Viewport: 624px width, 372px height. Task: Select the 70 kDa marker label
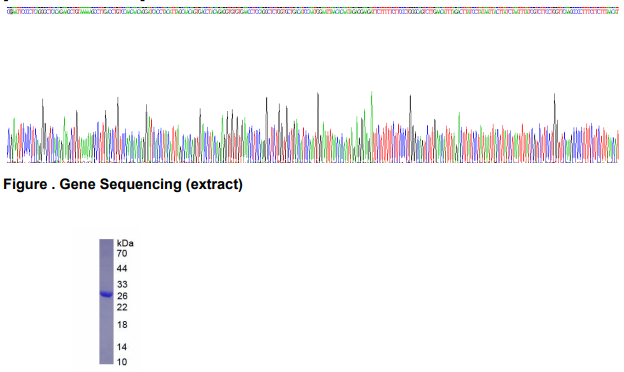tap(122, 254)
